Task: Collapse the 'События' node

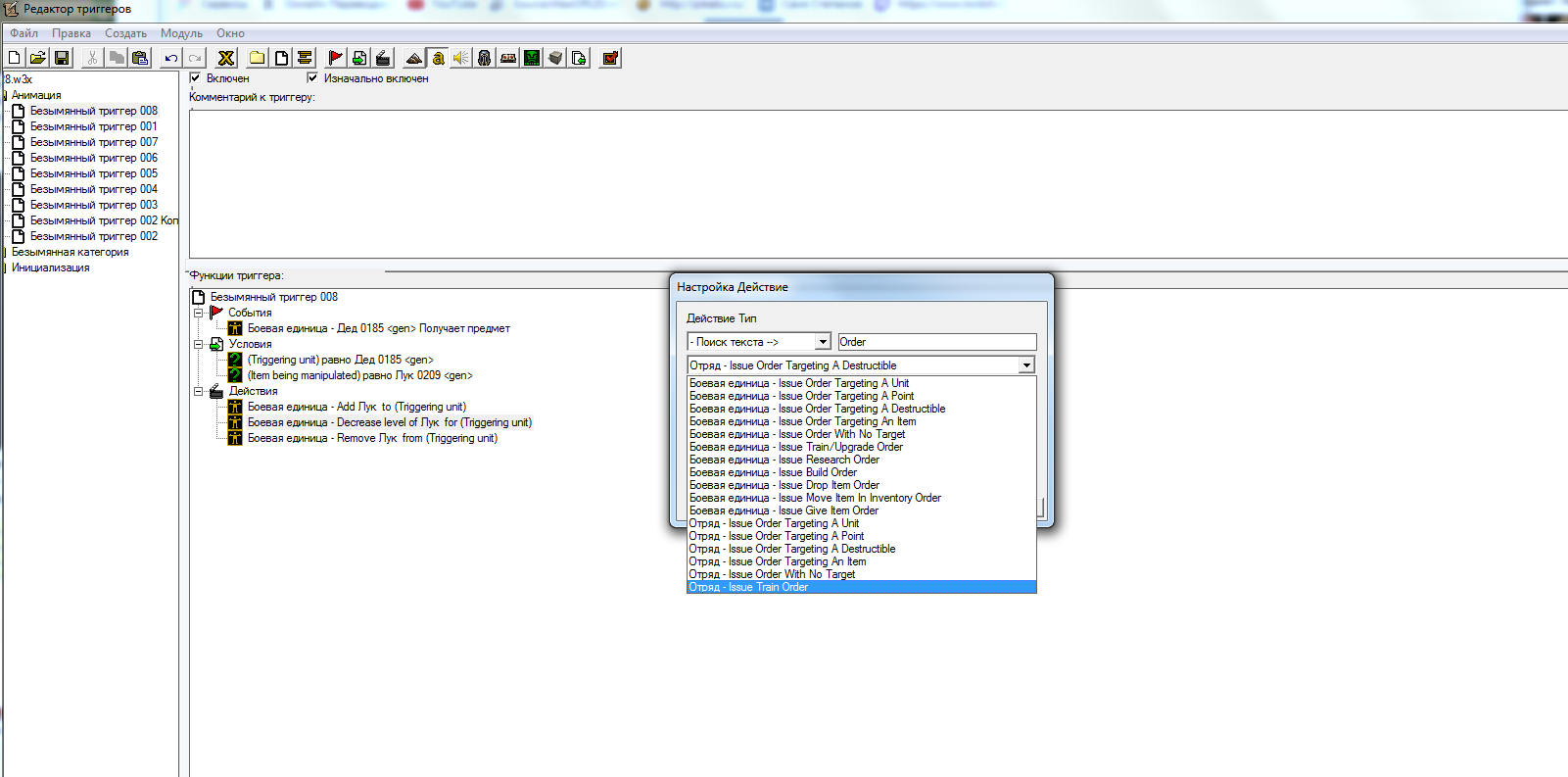Action: pos(198,313)
